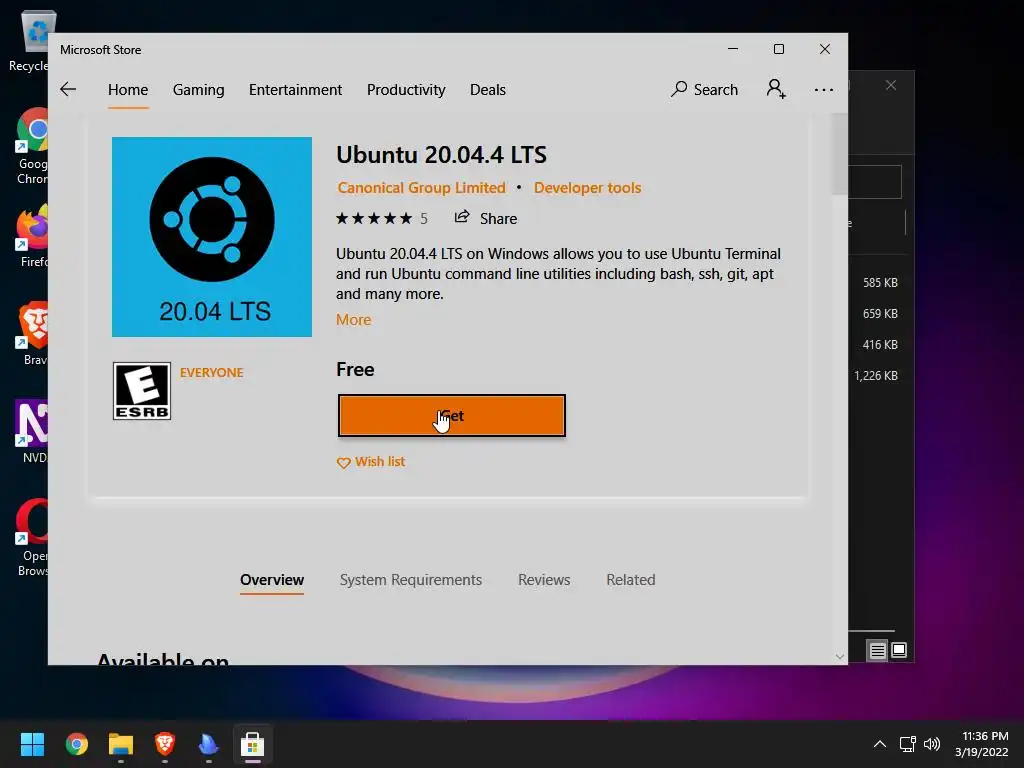Switch to the Reviews tab
The height and width of the screenshot is (768, 1024).
point(544,580)
